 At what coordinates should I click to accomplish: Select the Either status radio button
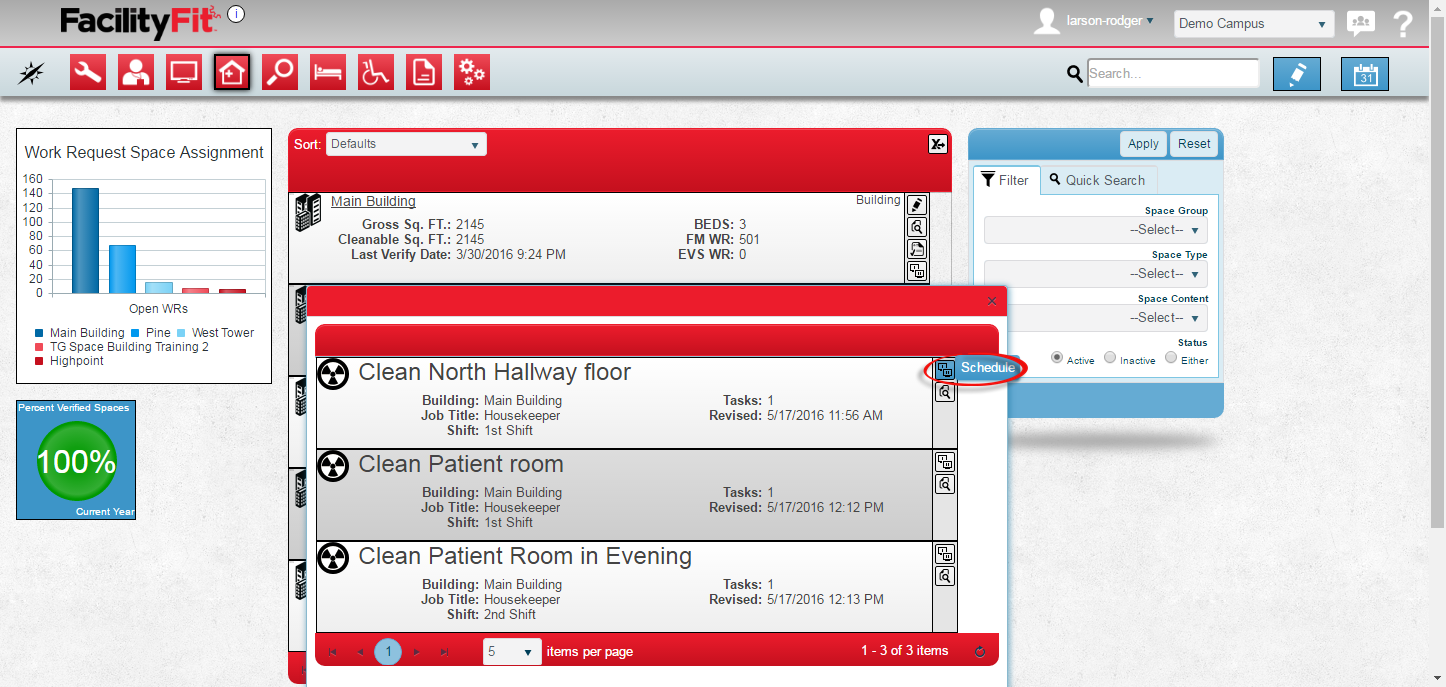(x=1171, y=358)
